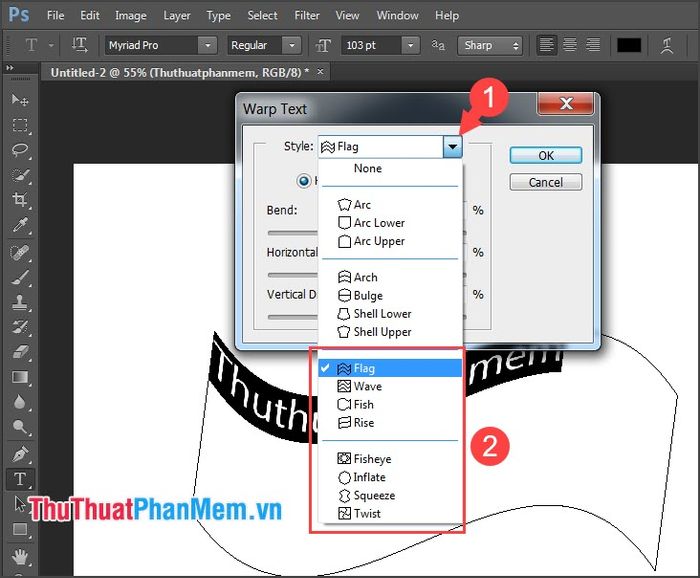
Task: Toggle text orientation icon in options bar
Action: (80, 45)
